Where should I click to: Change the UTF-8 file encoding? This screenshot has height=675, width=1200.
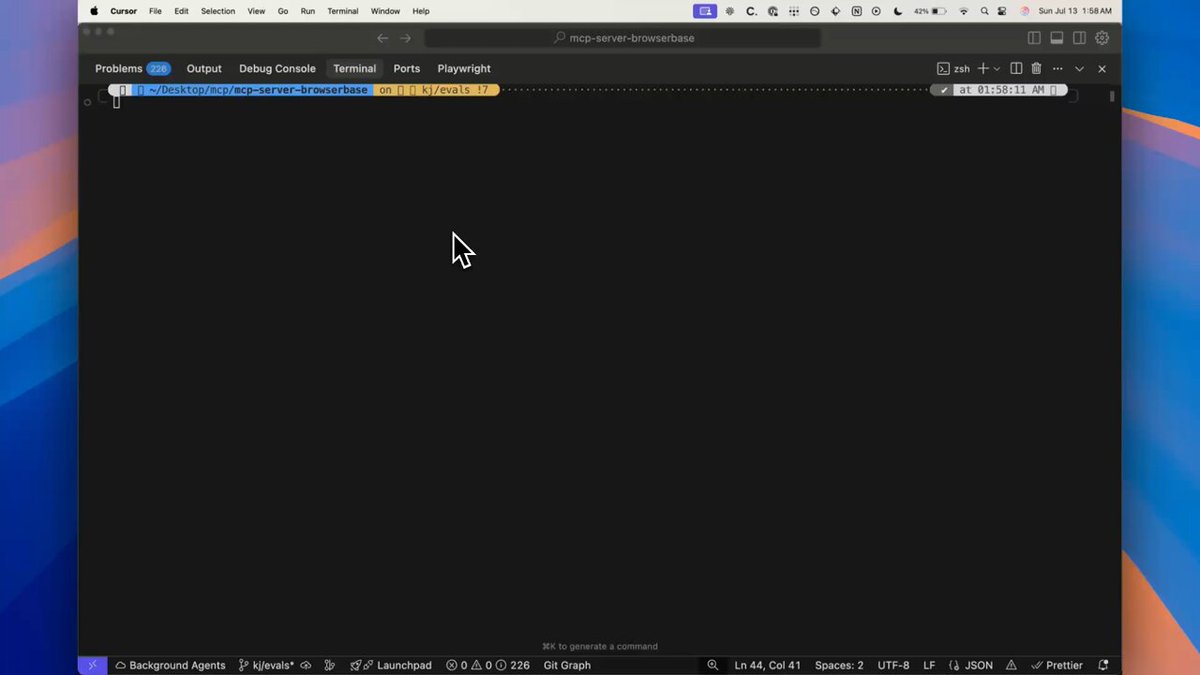pos(894,665)
